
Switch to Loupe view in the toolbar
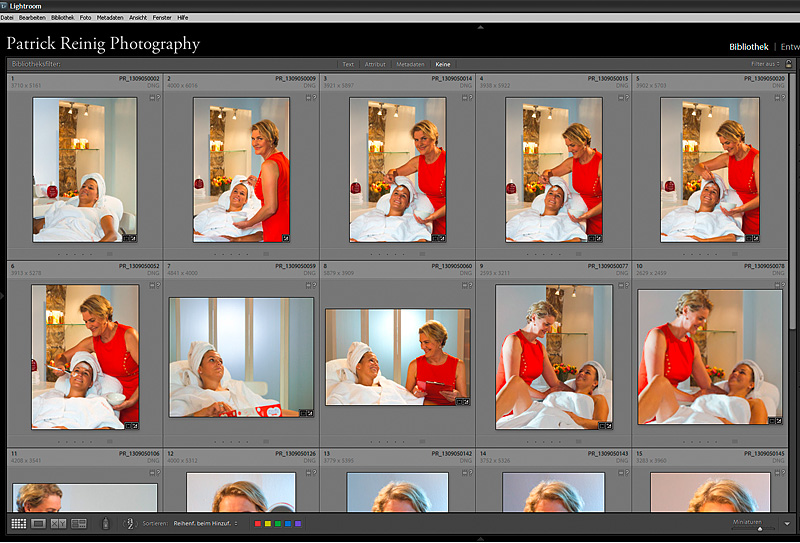point(39,523)
